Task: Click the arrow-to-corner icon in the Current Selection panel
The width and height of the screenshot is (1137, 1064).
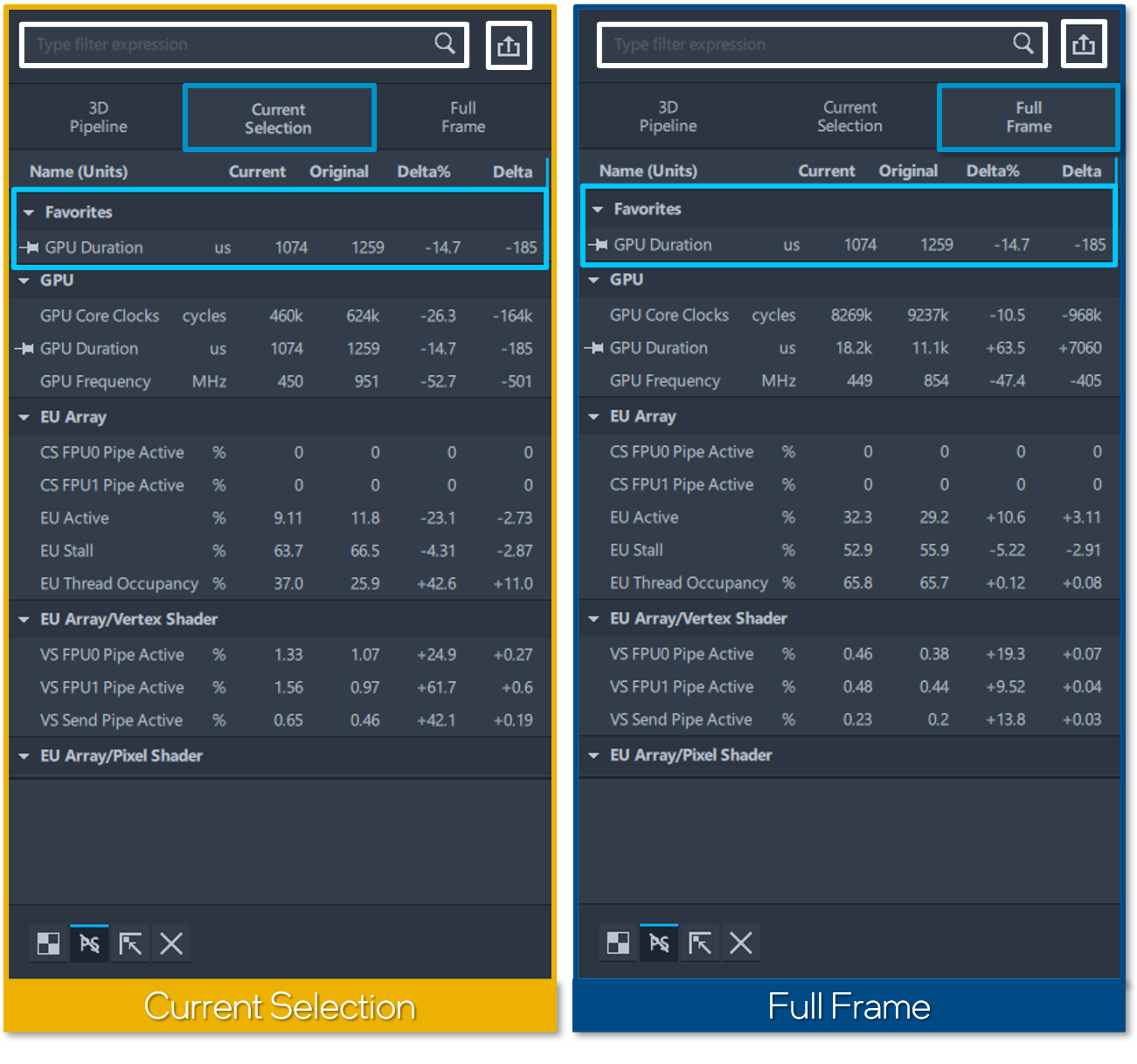Action: tap(130, 943)
